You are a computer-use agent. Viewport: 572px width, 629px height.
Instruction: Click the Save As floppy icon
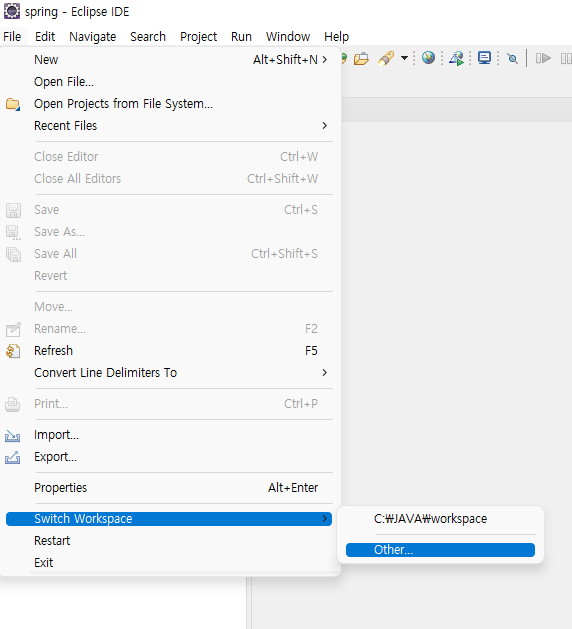(x=13, y=232)
